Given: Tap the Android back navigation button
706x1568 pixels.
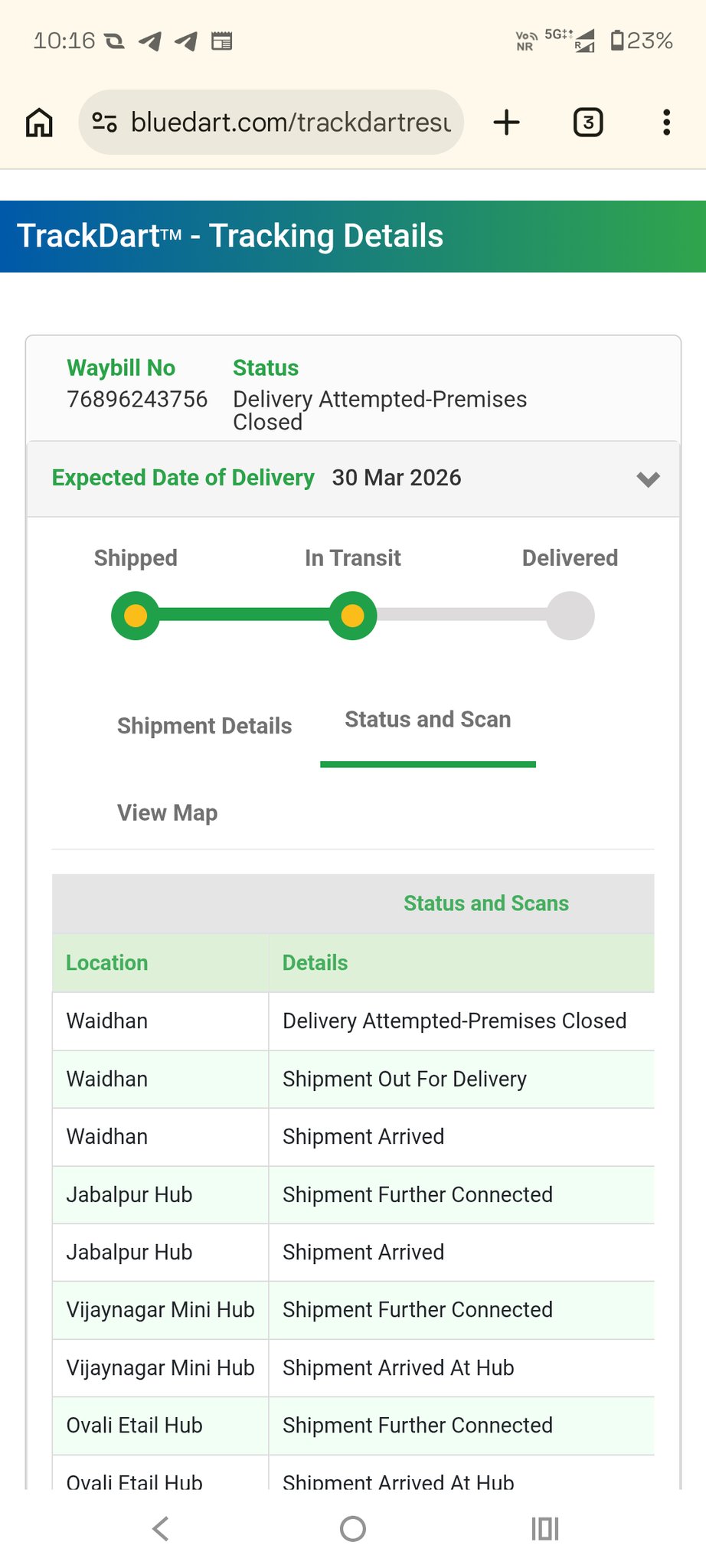Looking at the screenshot, I should (160, 1529).
